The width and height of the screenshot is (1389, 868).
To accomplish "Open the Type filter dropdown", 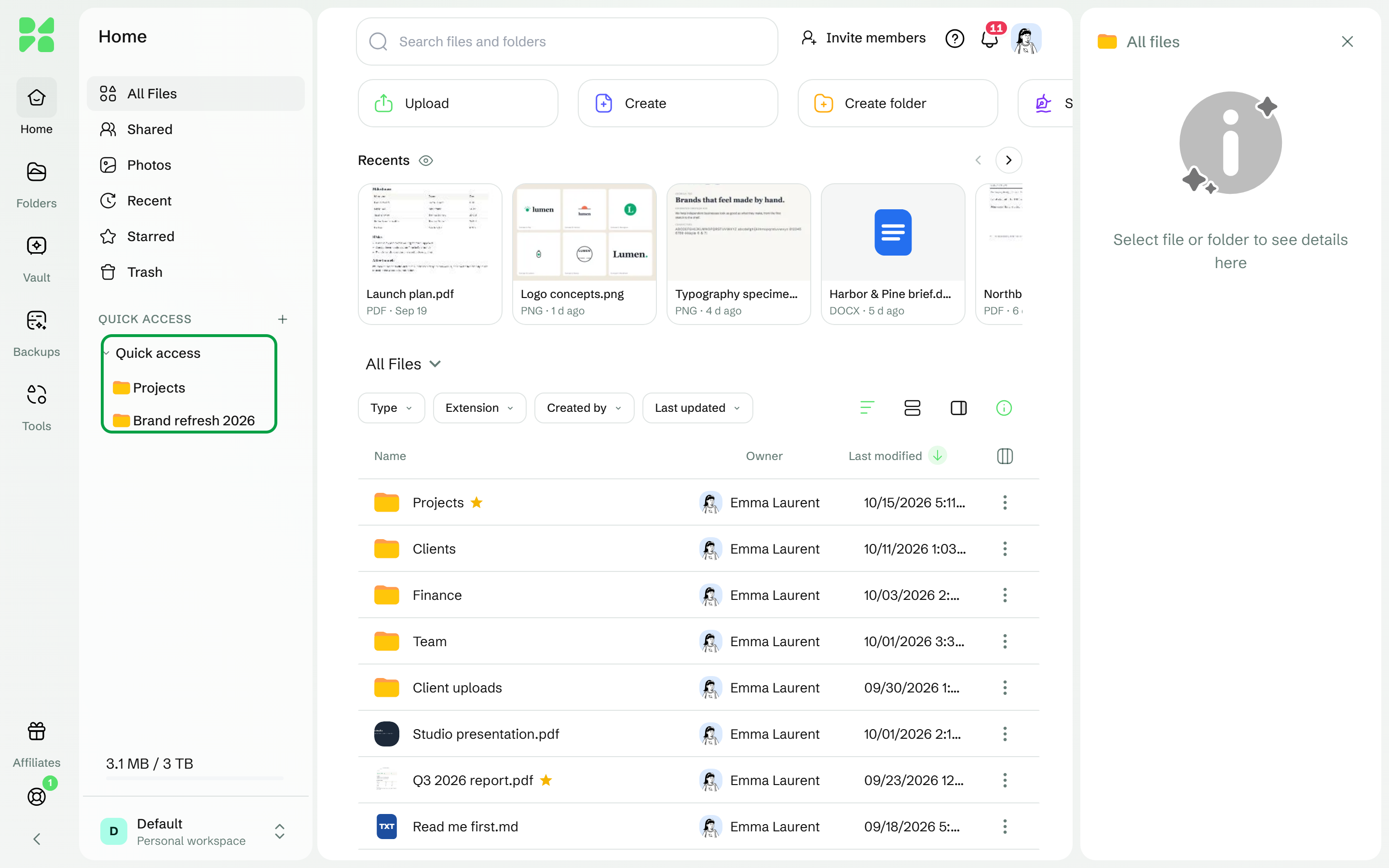I will pos(392,408).
